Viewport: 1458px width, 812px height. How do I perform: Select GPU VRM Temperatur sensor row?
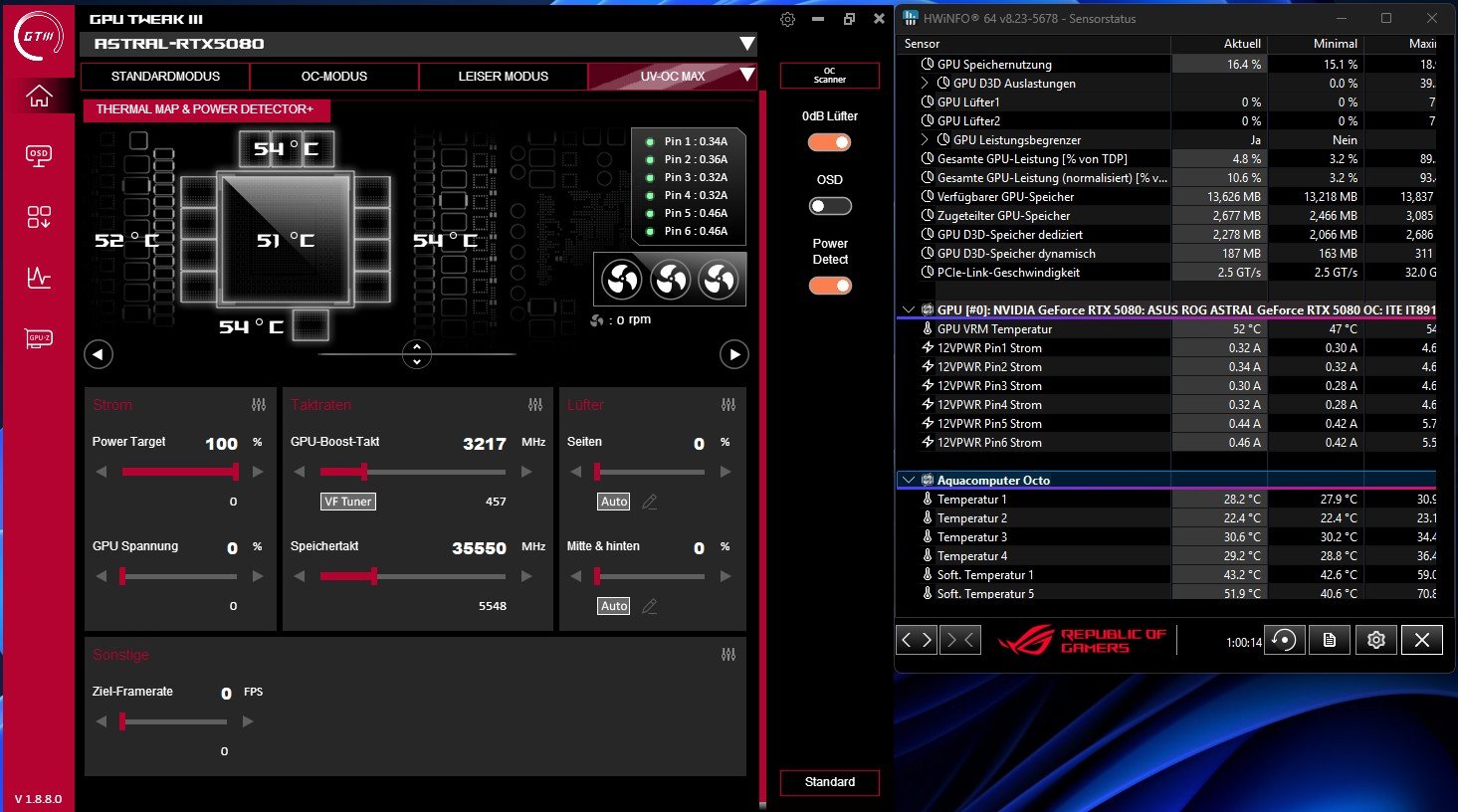(x=1166, y=329)
